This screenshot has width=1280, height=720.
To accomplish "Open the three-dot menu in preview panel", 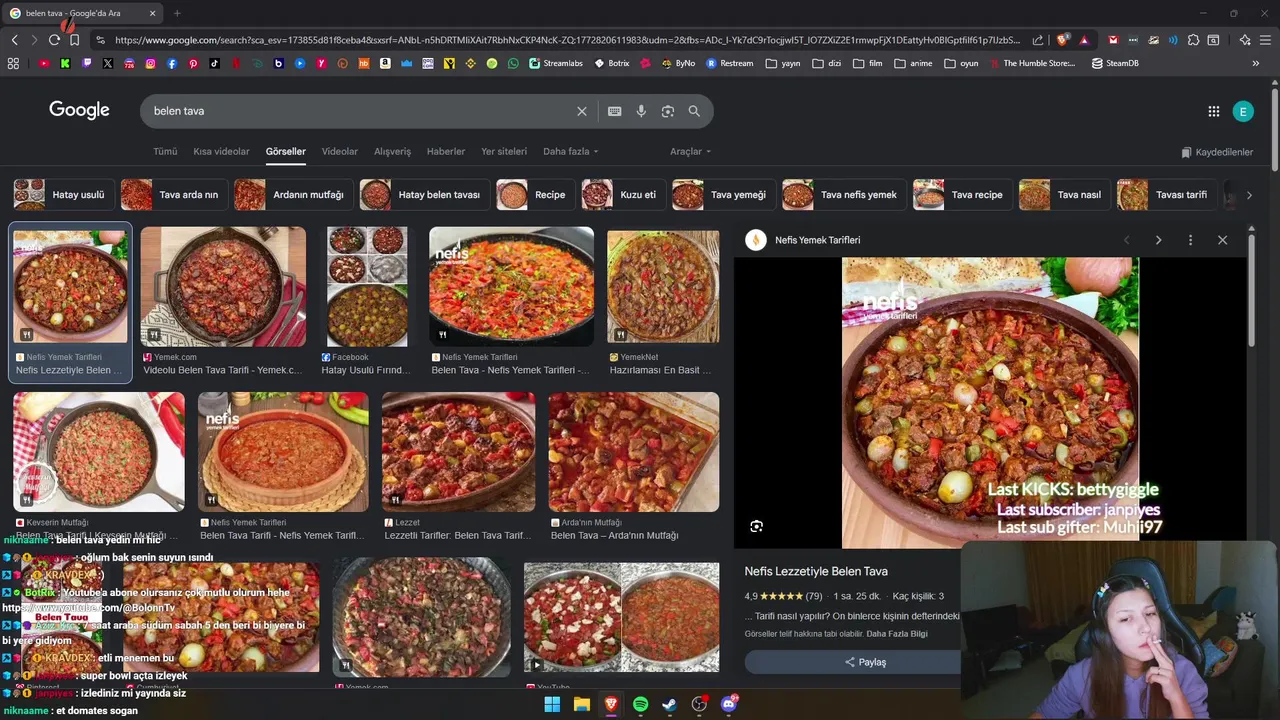I will click(x=1190, y=240).
